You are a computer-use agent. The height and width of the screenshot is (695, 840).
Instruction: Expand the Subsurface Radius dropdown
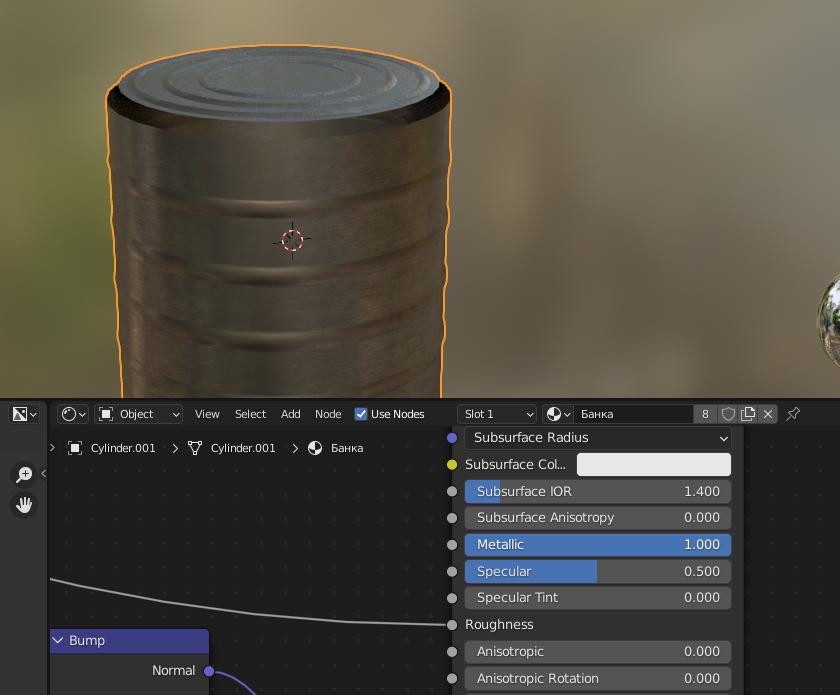pyautogui.click(x=598, y=438)
